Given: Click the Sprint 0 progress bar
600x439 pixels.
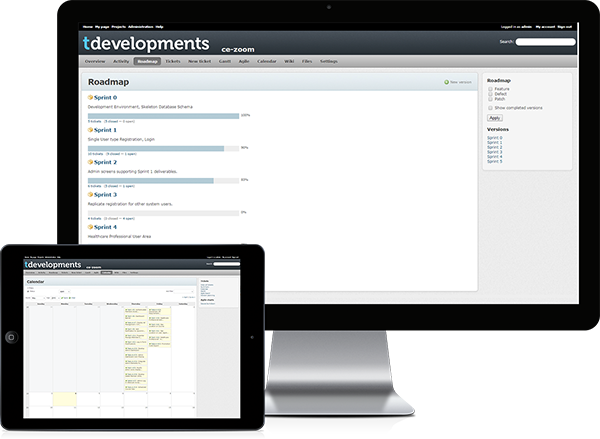Looking at the screenshot, I should [163, 116].
